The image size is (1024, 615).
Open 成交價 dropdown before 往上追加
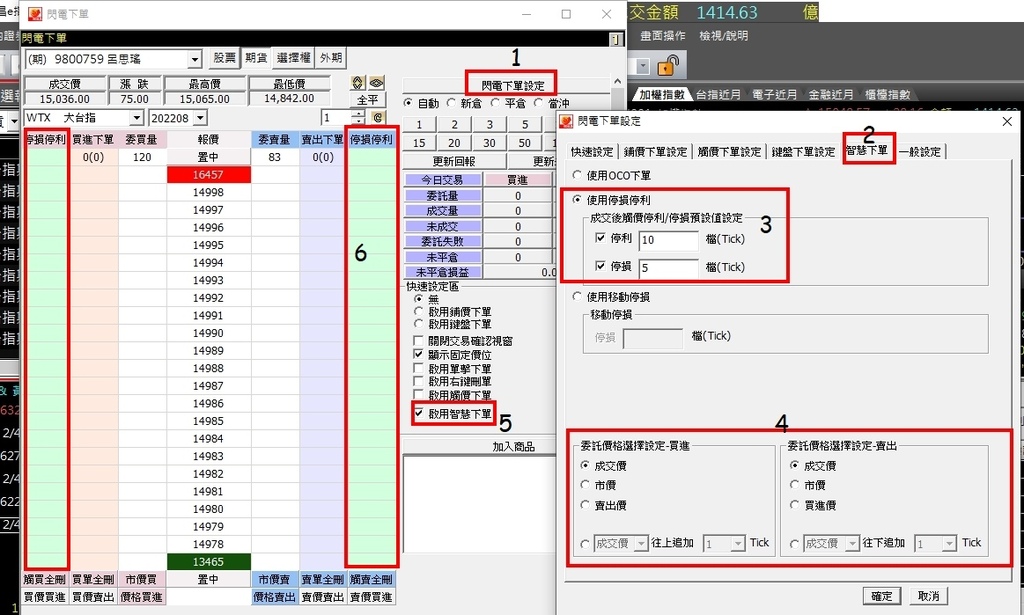tap(641, 543)
